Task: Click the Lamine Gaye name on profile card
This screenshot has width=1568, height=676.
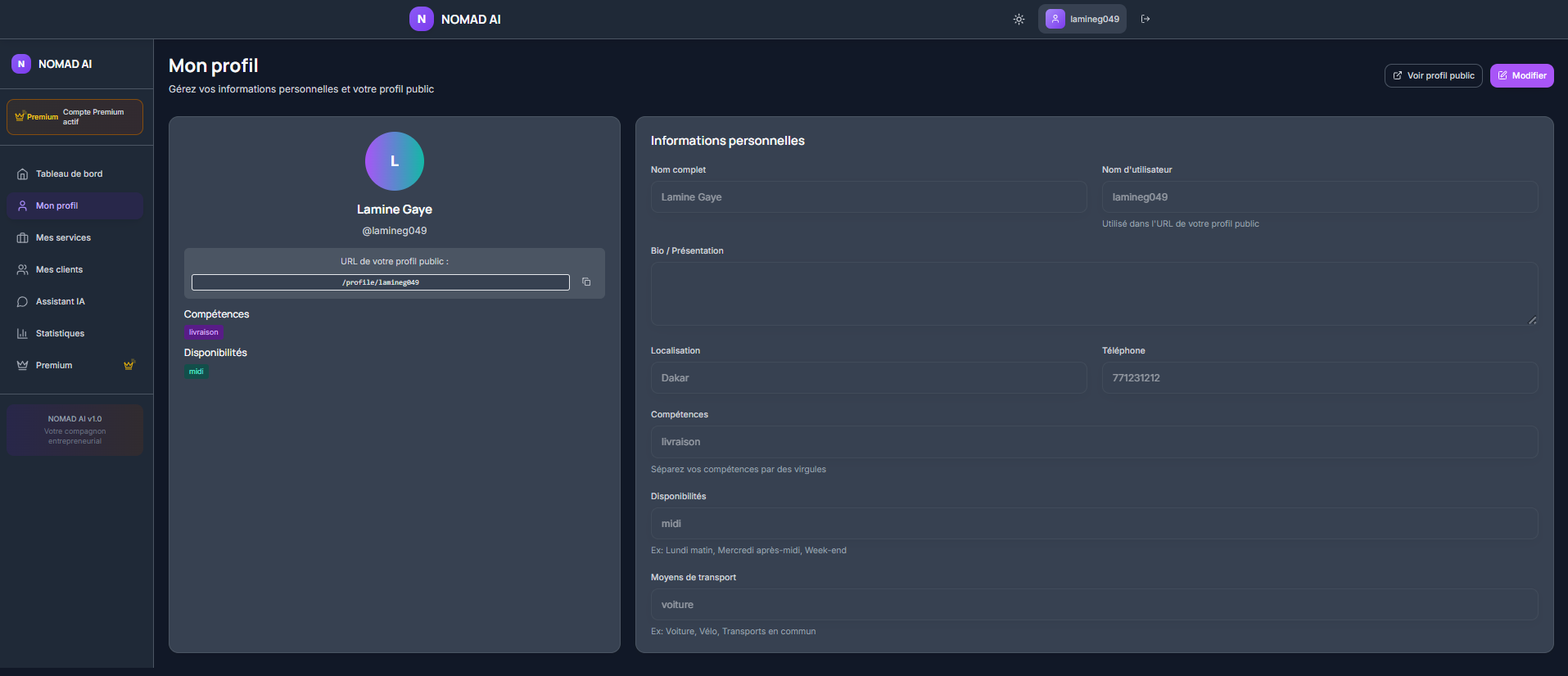Action: click(x=395, y=210)
